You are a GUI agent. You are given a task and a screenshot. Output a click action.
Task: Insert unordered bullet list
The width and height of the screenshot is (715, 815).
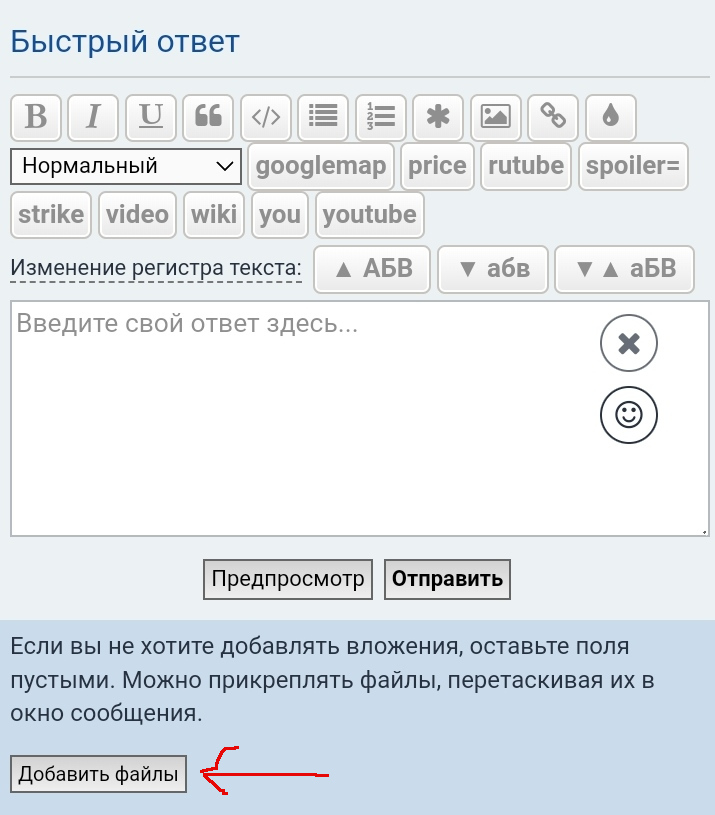pos(323,117)
